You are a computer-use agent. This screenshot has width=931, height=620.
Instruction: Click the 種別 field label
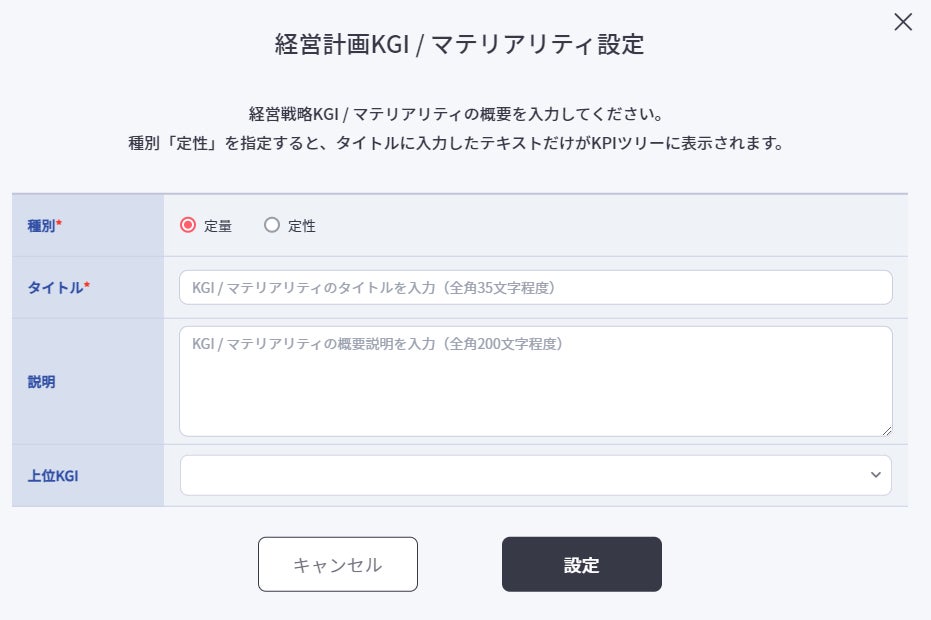point(41,226)
